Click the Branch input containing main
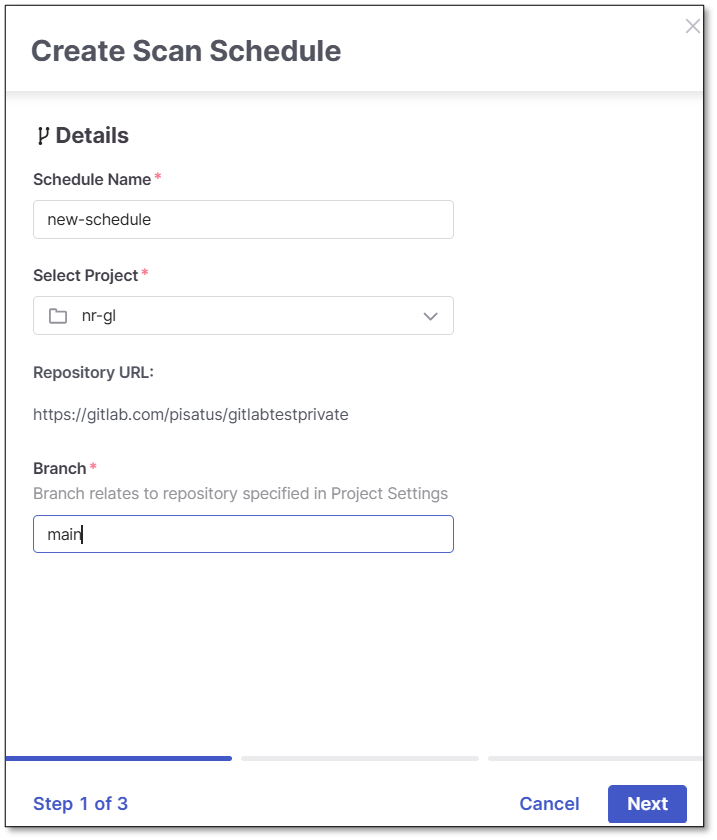This screenshot has width=717, height=840. [x=243, y=534]
